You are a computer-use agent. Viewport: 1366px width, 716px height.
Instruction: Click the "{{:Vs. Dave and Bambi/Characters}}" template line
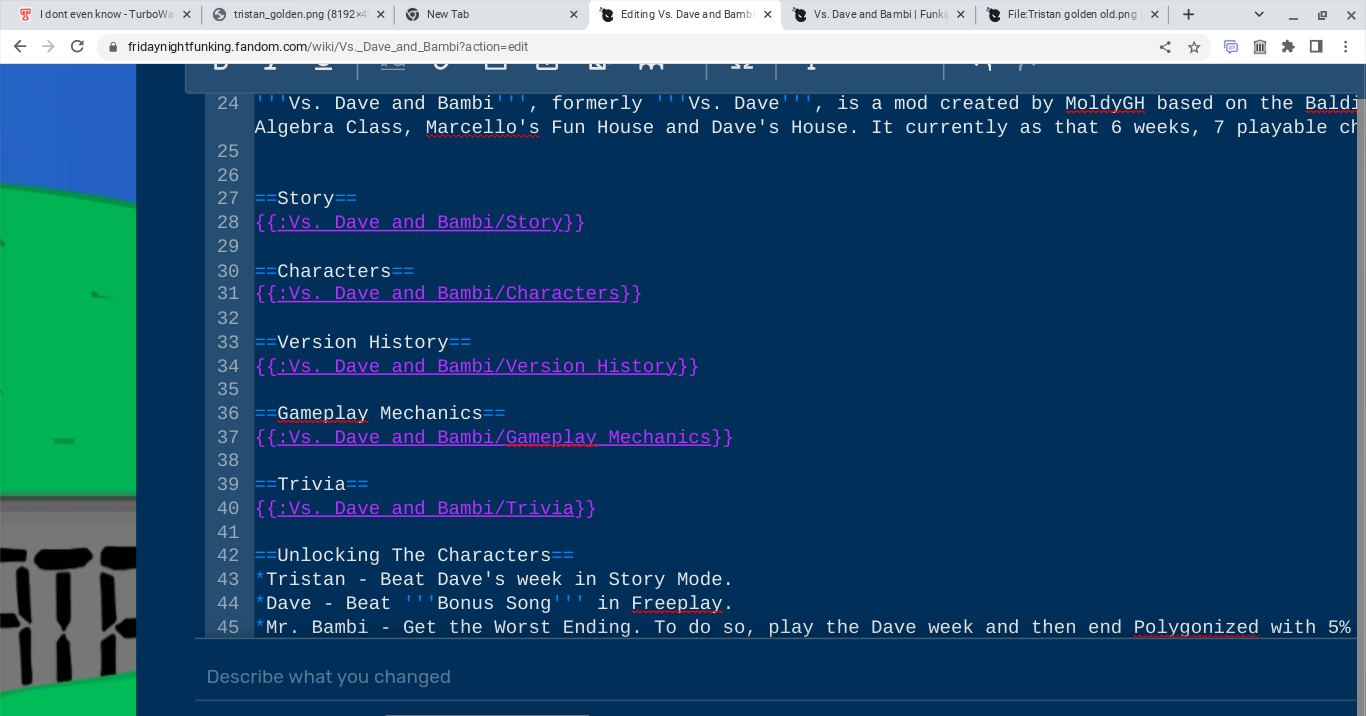pos(448,293)
